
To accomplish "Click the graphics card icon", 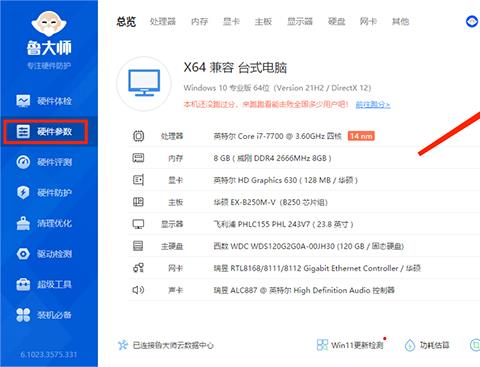I will click(x=138, y=180).
